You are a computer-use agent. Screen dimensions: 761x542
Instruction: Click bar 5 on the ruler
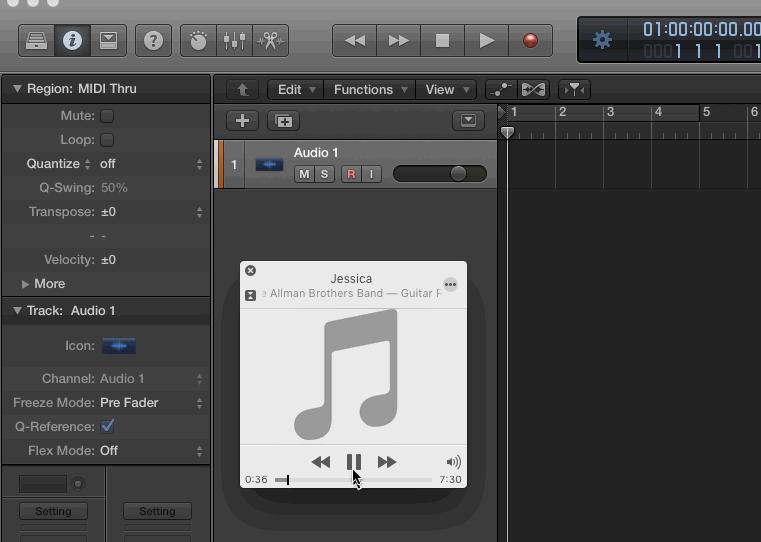(706, 112)
